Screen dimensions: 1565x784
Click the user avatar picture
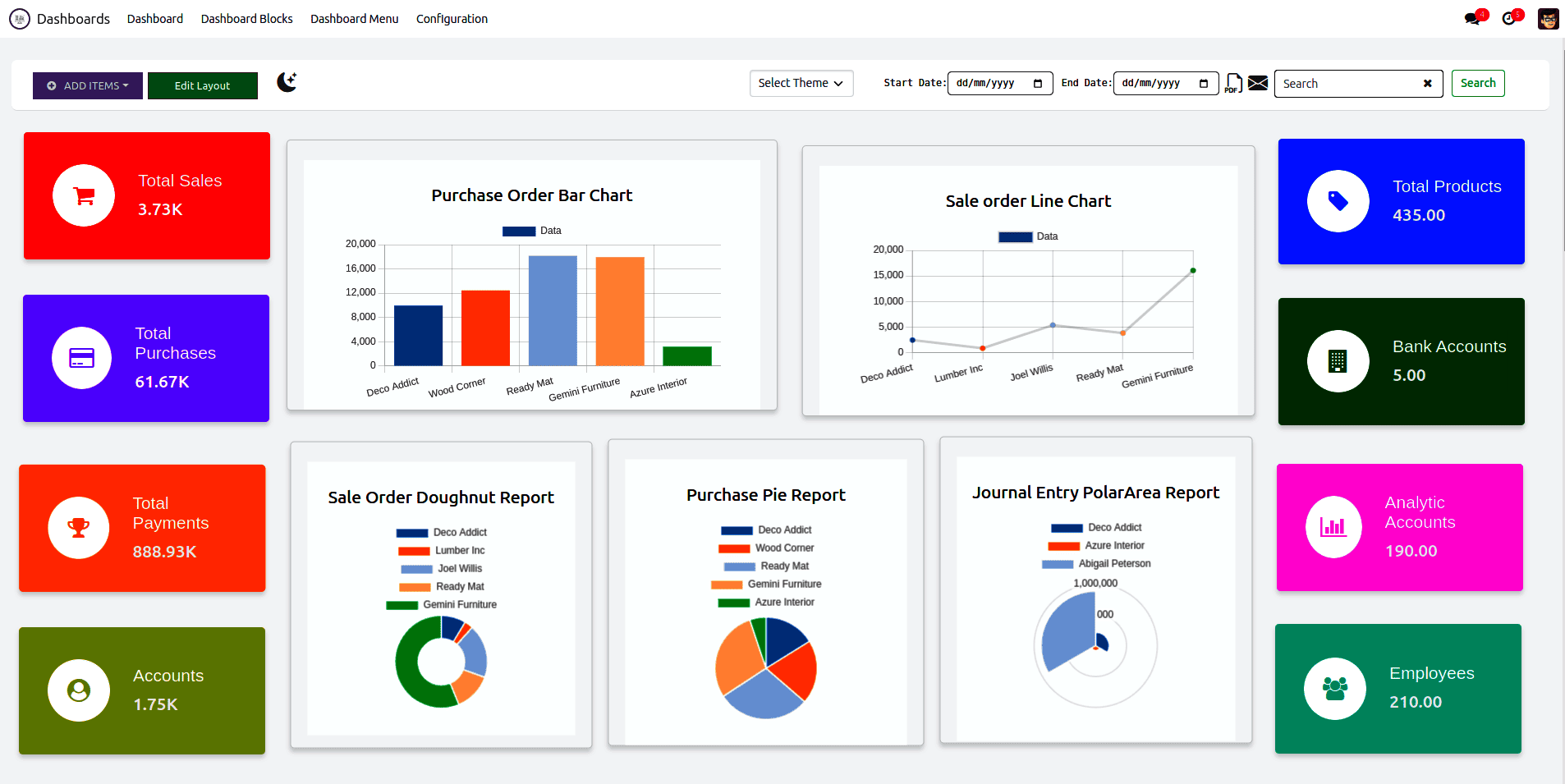pyautogui.click(x=1548, y=18)
